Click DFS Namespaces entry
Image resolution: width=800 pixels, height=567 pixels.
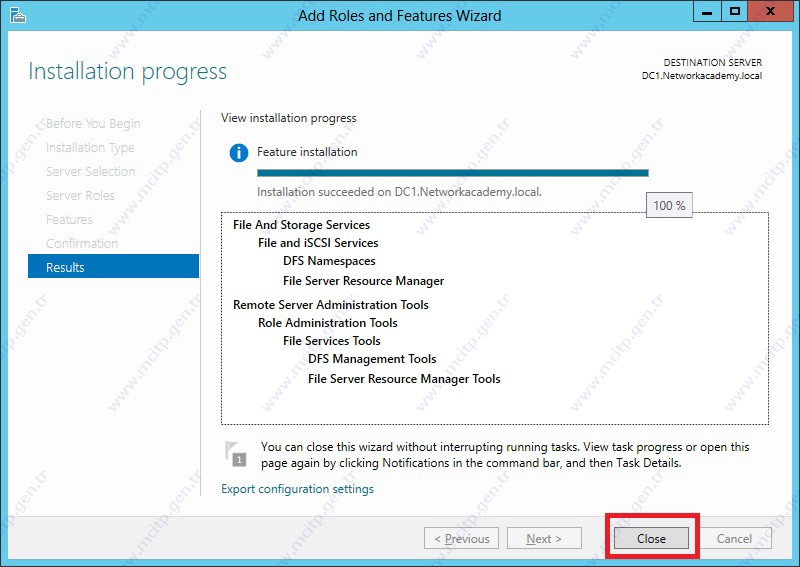coord(329,261)
